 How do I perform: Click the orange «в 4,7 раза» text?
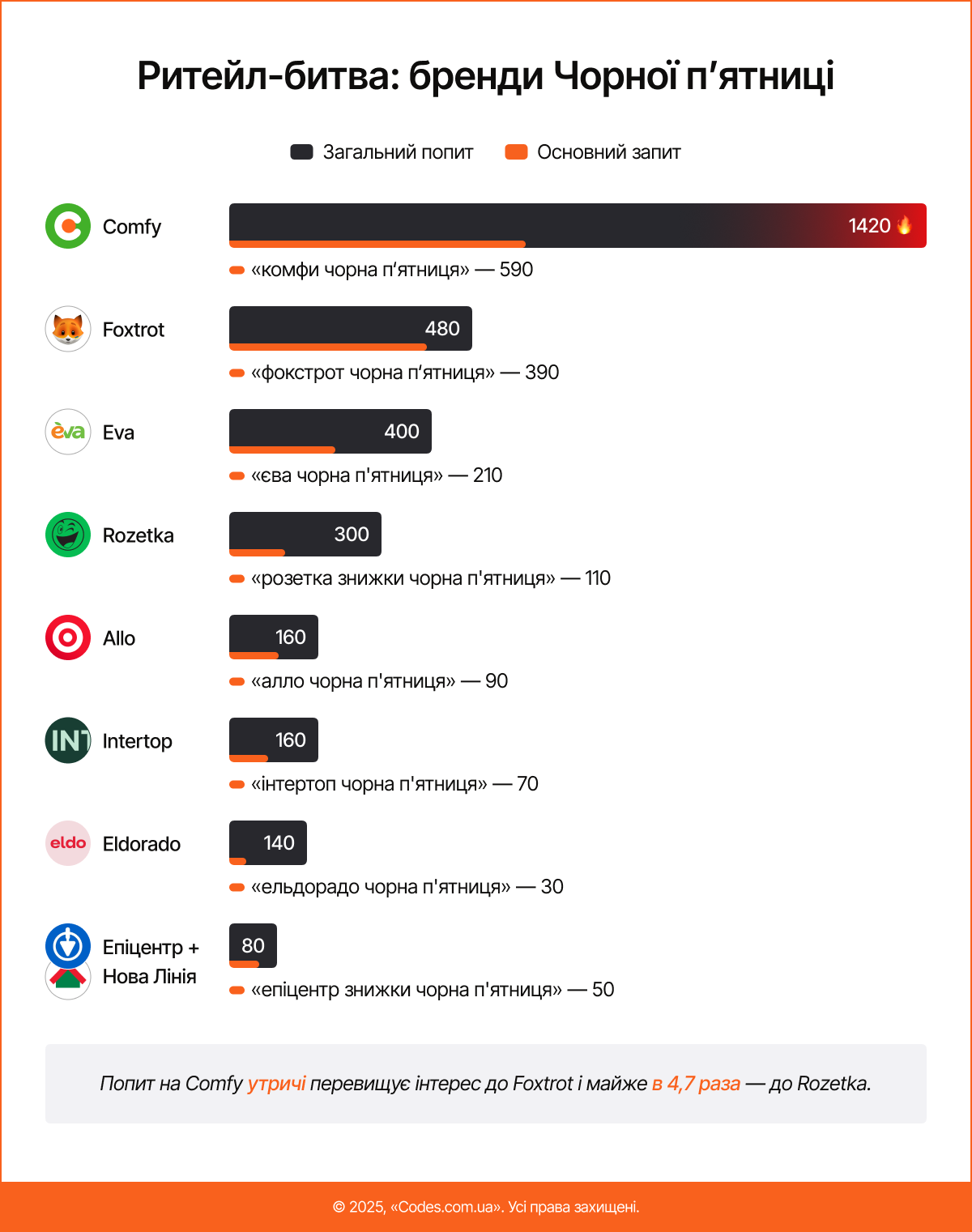696,1084
